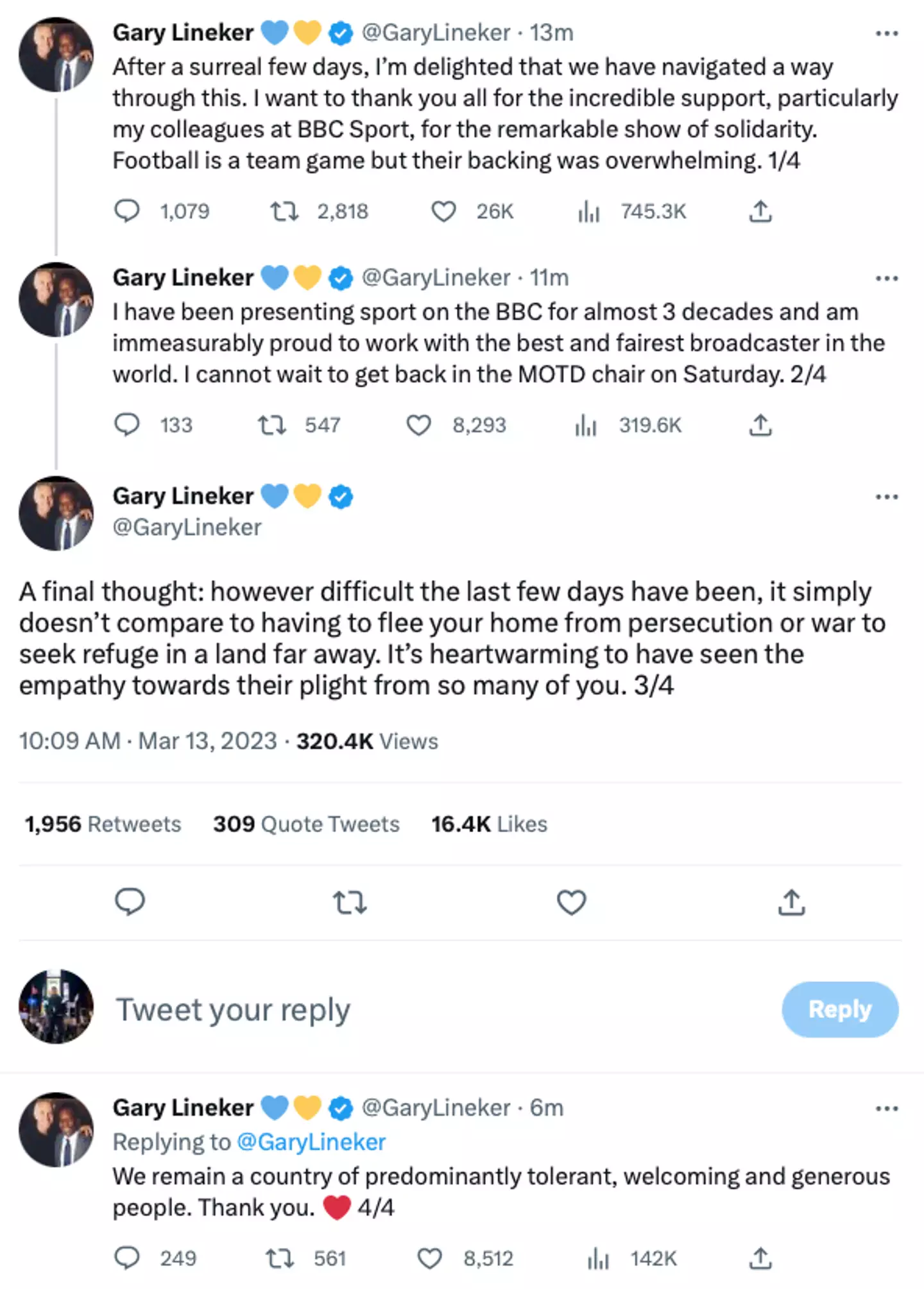Follow the @GaryLineker mention in Replying to
924x1289 pixels.
click(x=311, y=1142)
